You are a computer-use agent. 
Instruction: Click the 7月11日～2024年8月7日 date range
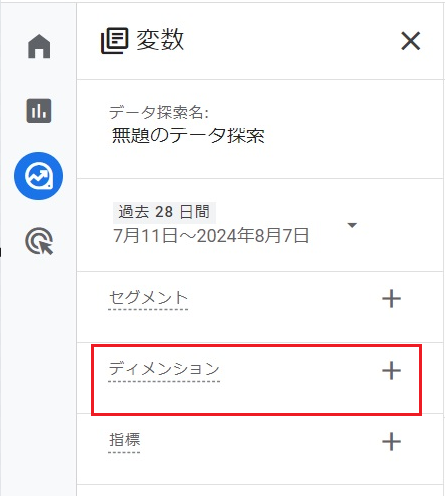pyautogui.click(x=211, y=236)
